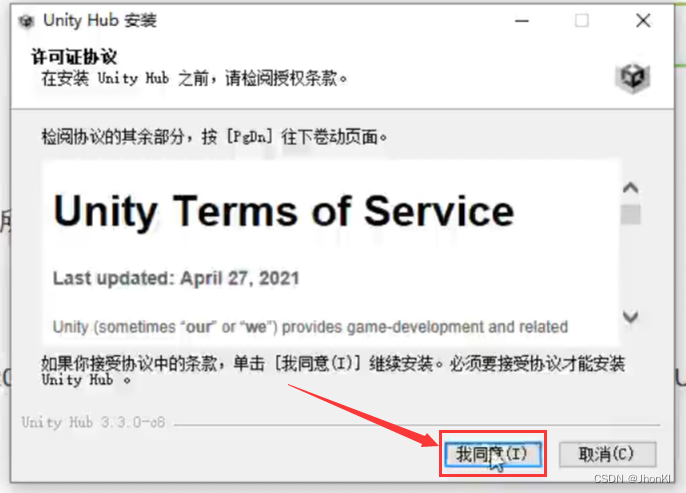Screen dimensions: 686x493
Task: Click the Unity Hub title bar icon
Action: pos(26,21)
